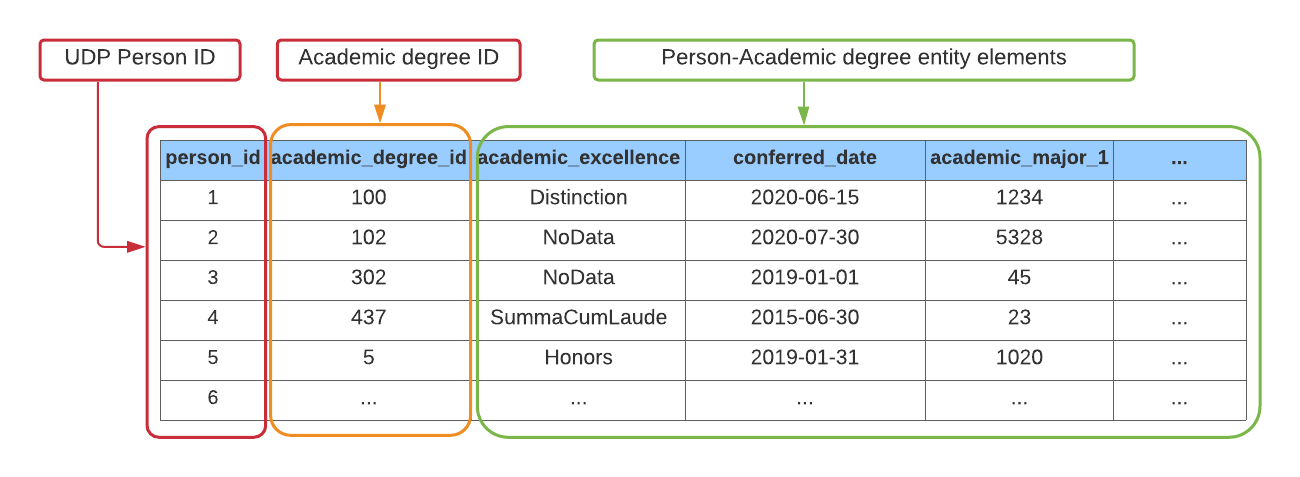Select the academic_excellence column header
1300x477 pixels.
point(579,158)
